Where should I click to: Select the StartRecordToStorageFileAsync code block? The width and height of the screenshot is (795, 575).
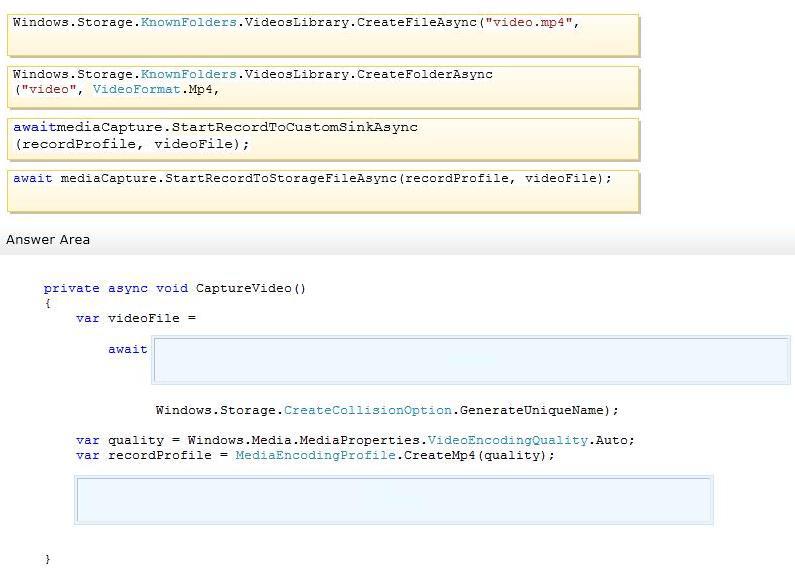[323, 192]
